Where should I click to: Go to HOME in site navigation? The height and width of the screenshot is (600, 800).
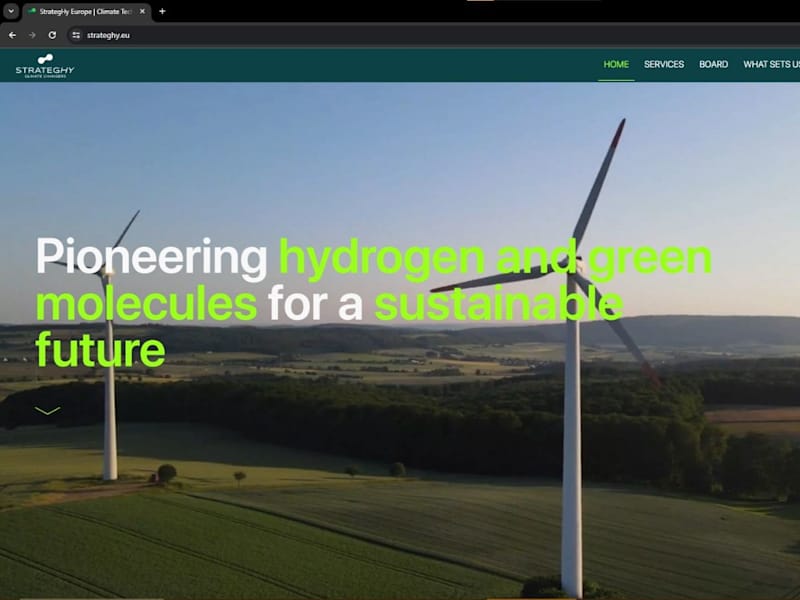coord(616,64)
